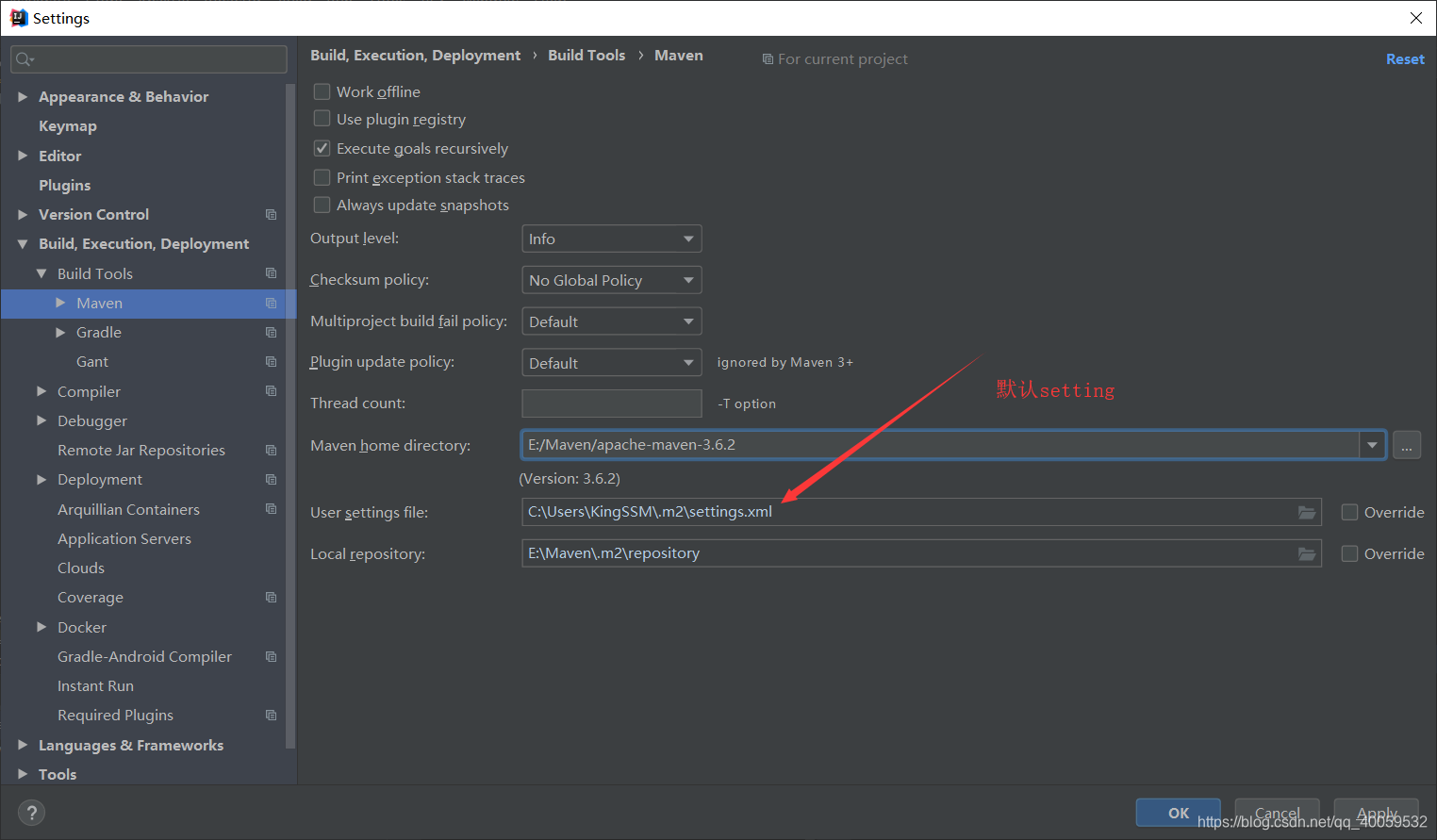
Task: Click the folder icon in User settings file field
Action: [x=1307, y=512]
